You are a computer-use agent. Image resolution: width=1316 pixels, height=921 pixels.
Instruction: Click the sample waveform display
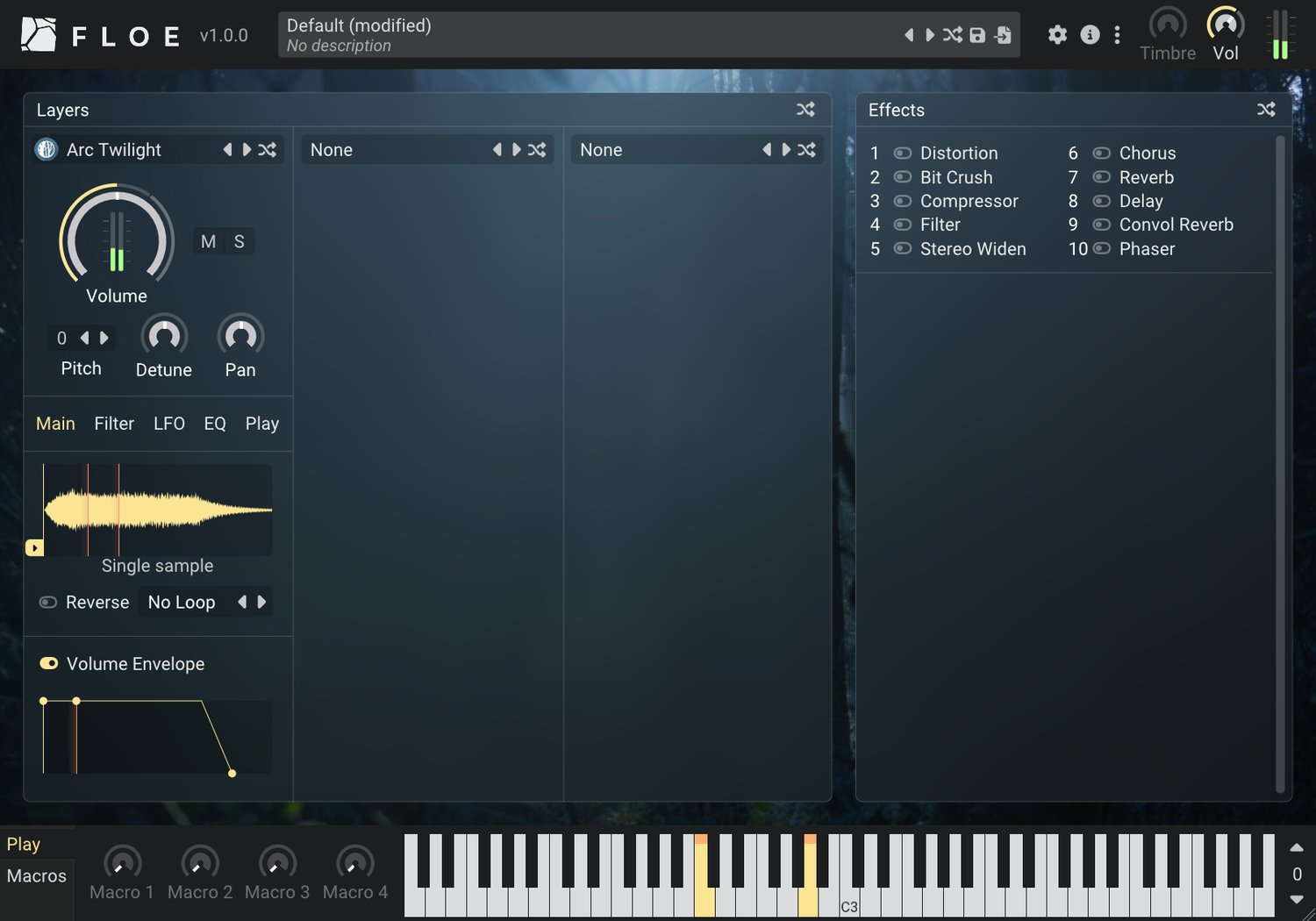158,510
